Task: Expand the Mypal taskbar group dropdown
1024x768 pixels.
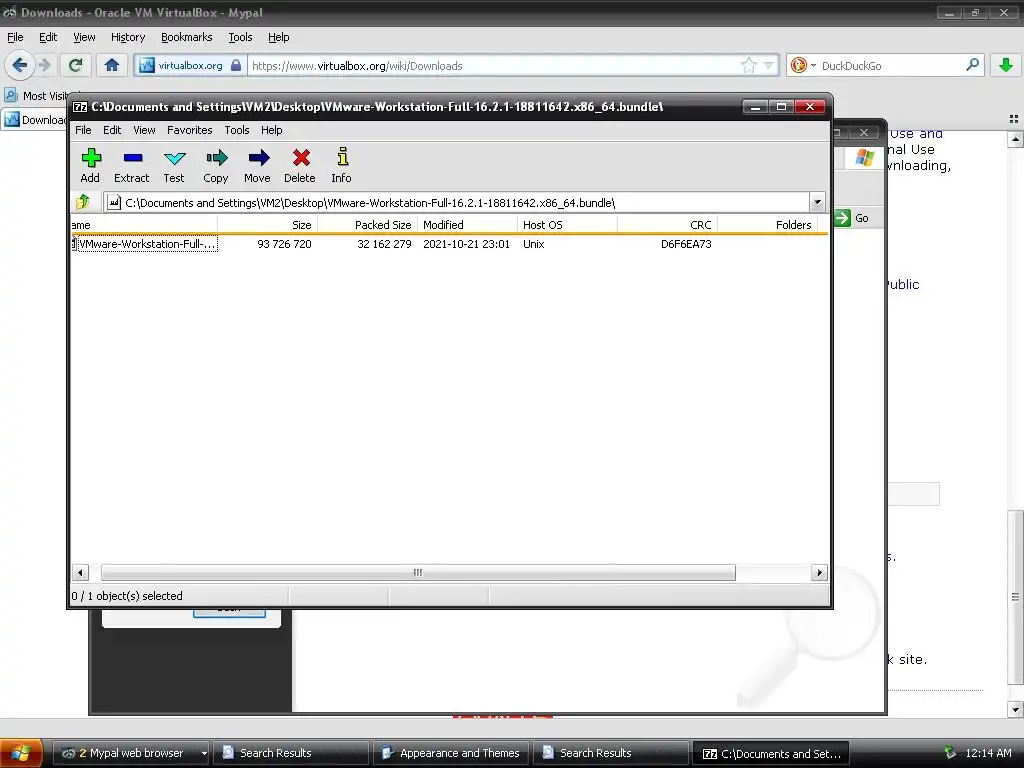Action: coord(204,753)
